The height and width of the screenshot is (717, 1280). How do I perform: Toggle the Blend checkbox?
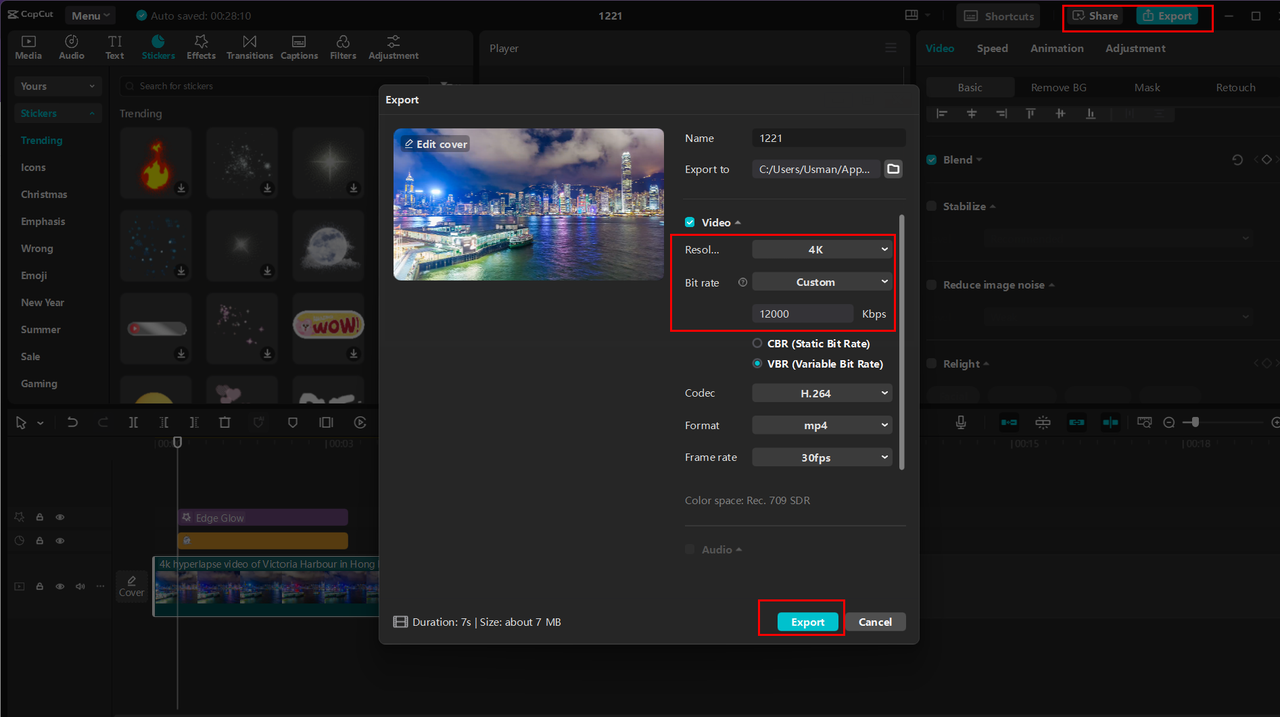(932, 160)
